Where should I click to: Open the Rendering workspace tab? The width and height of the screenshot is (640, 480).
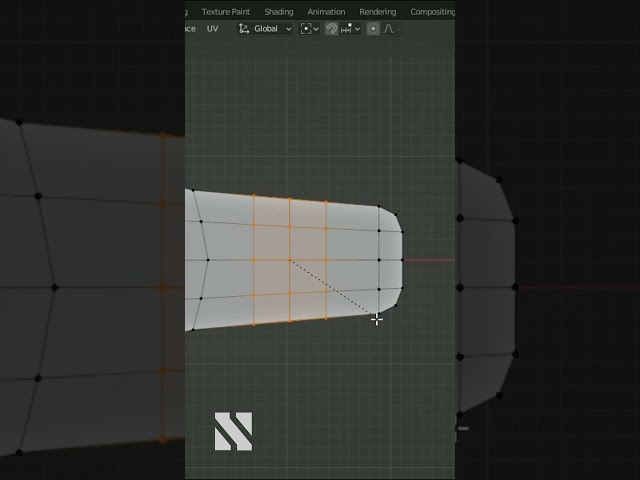(378, 12)
